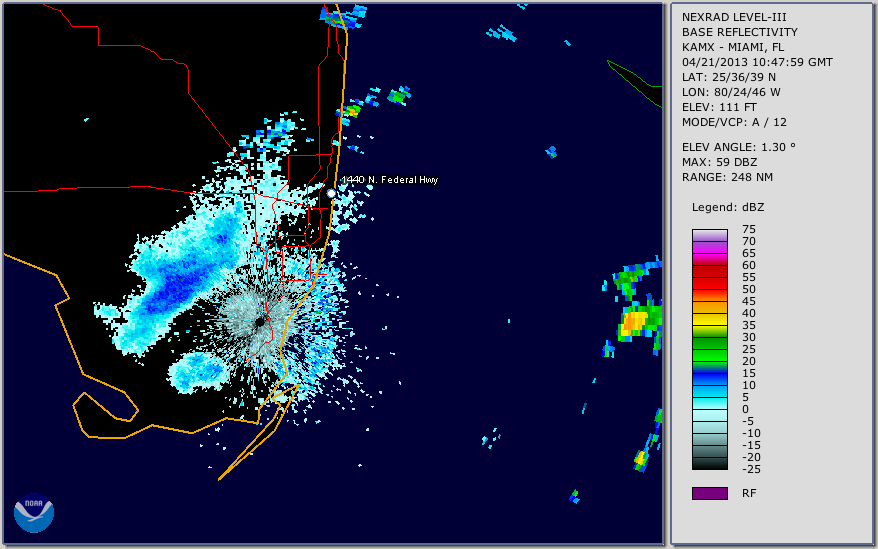Select the 'KAMX - MIAMI, FL' station text

[x=733, y=47]
